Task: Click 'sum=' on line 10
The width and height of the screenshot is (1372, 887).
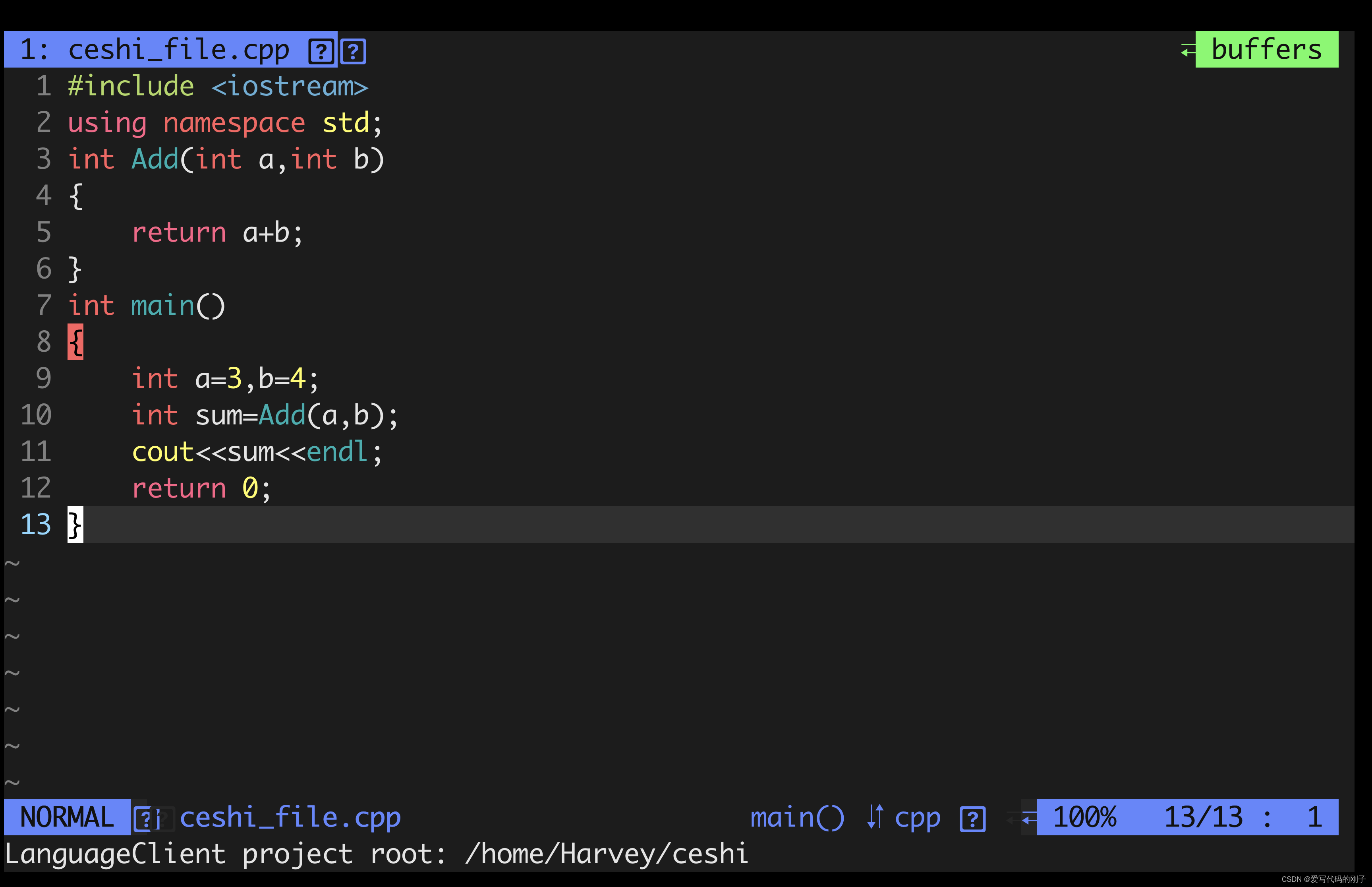Action: (226, 416)
